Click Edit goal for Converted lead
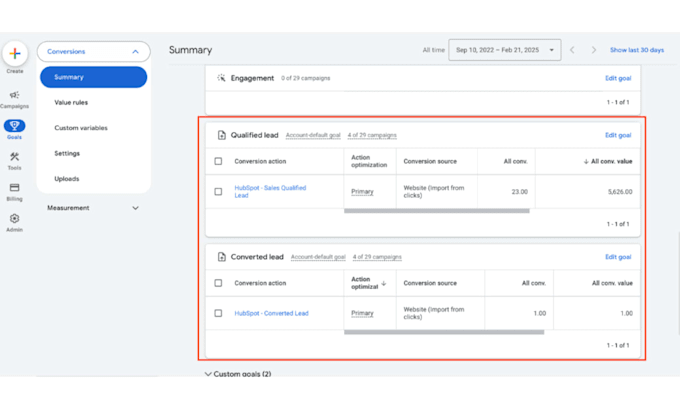 click(618, 257)
